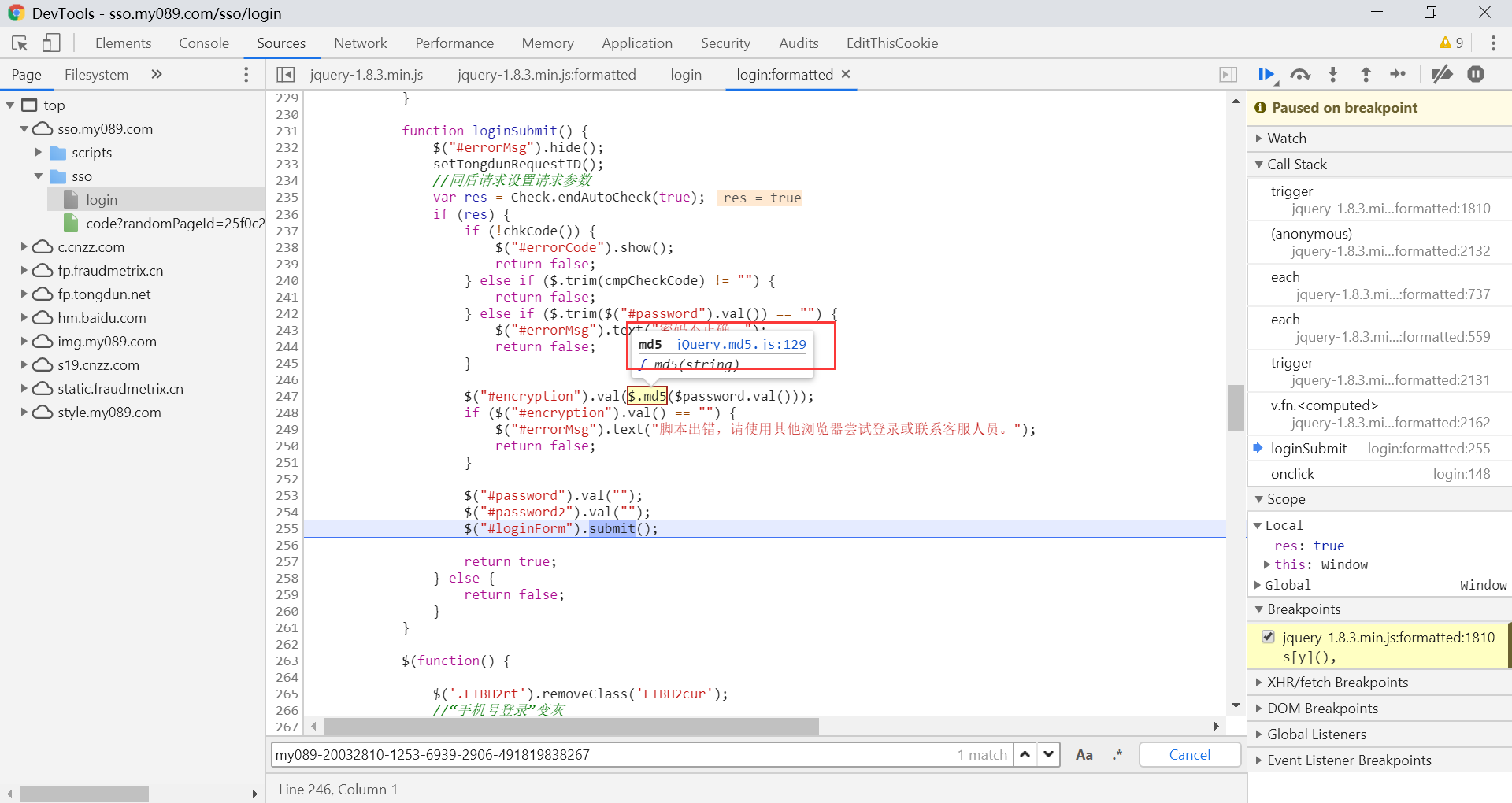Open the Network panel
1512x803 pixels.
(361, 43)
